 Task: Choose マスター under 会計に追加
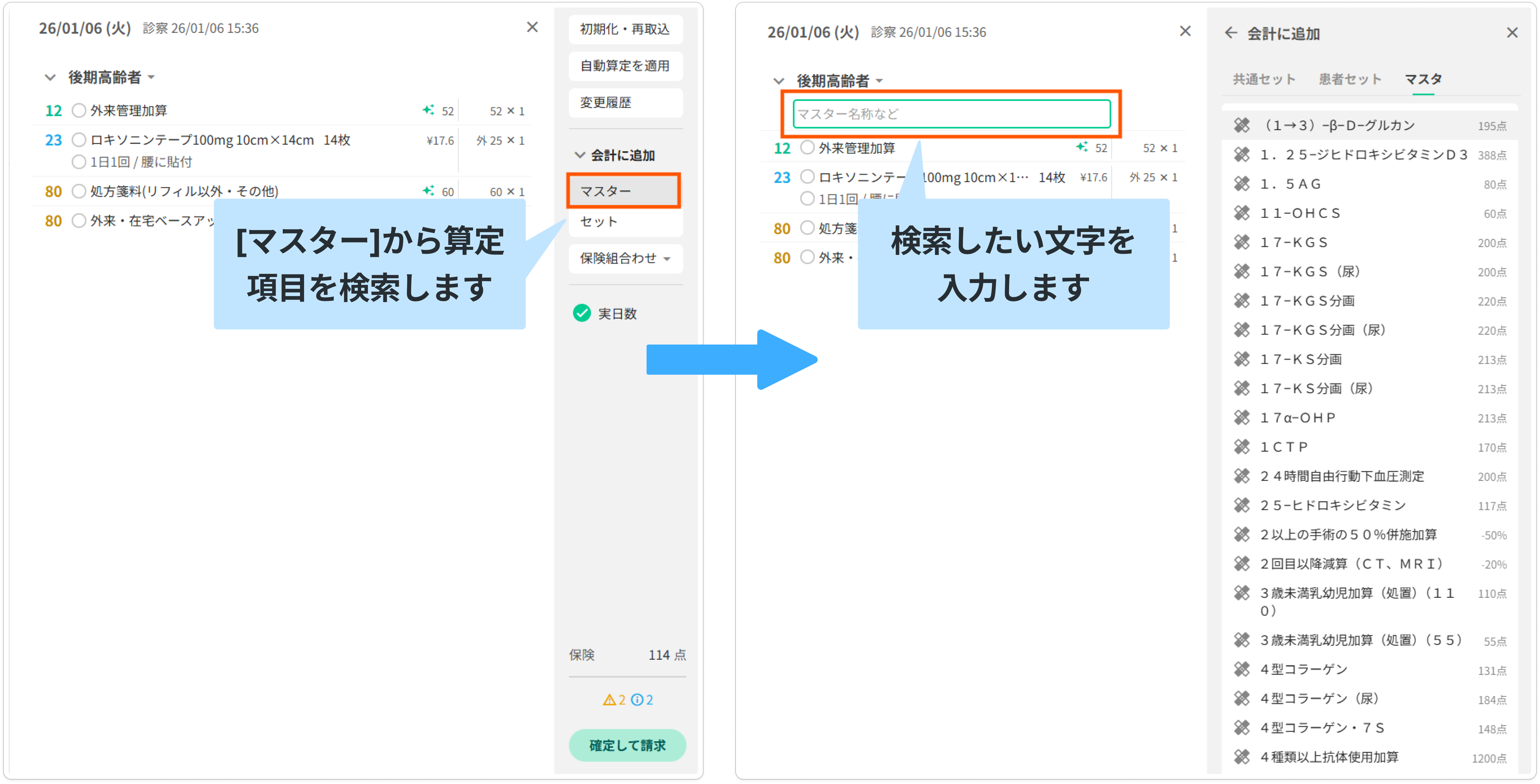tap(624, 191)
